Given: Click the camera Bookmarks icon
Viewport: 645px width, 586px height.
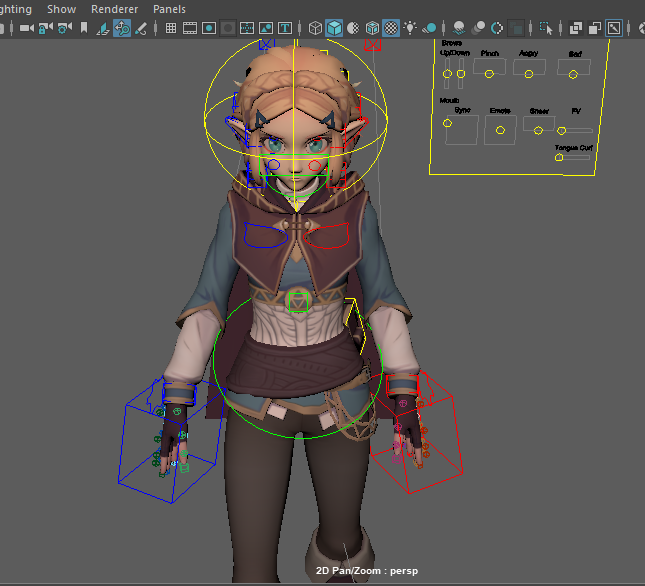Looking at the screenshot, I should click(84, 28).
